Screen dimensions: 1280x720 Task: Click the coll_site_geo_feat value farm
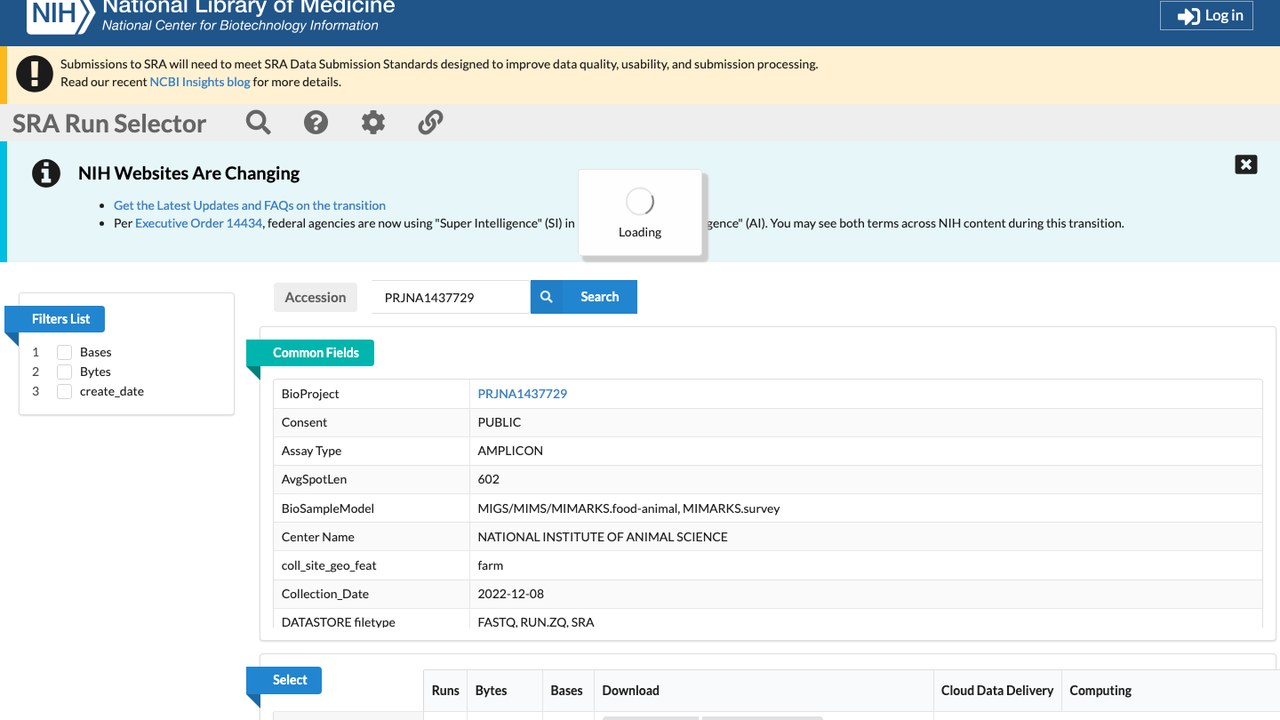[x=490, y=565]
